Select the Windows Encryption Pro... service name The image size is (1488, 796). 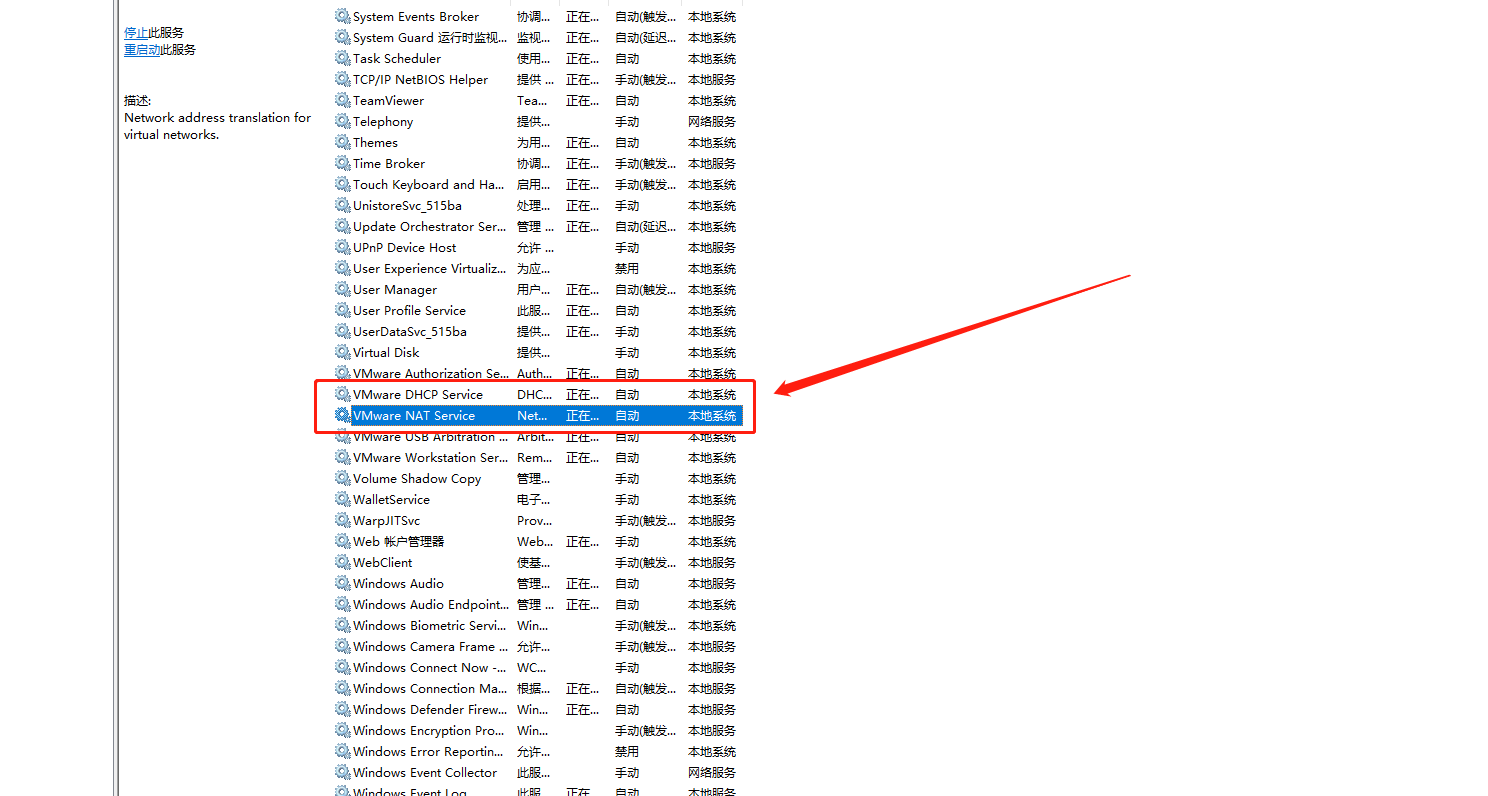[429, 731]
